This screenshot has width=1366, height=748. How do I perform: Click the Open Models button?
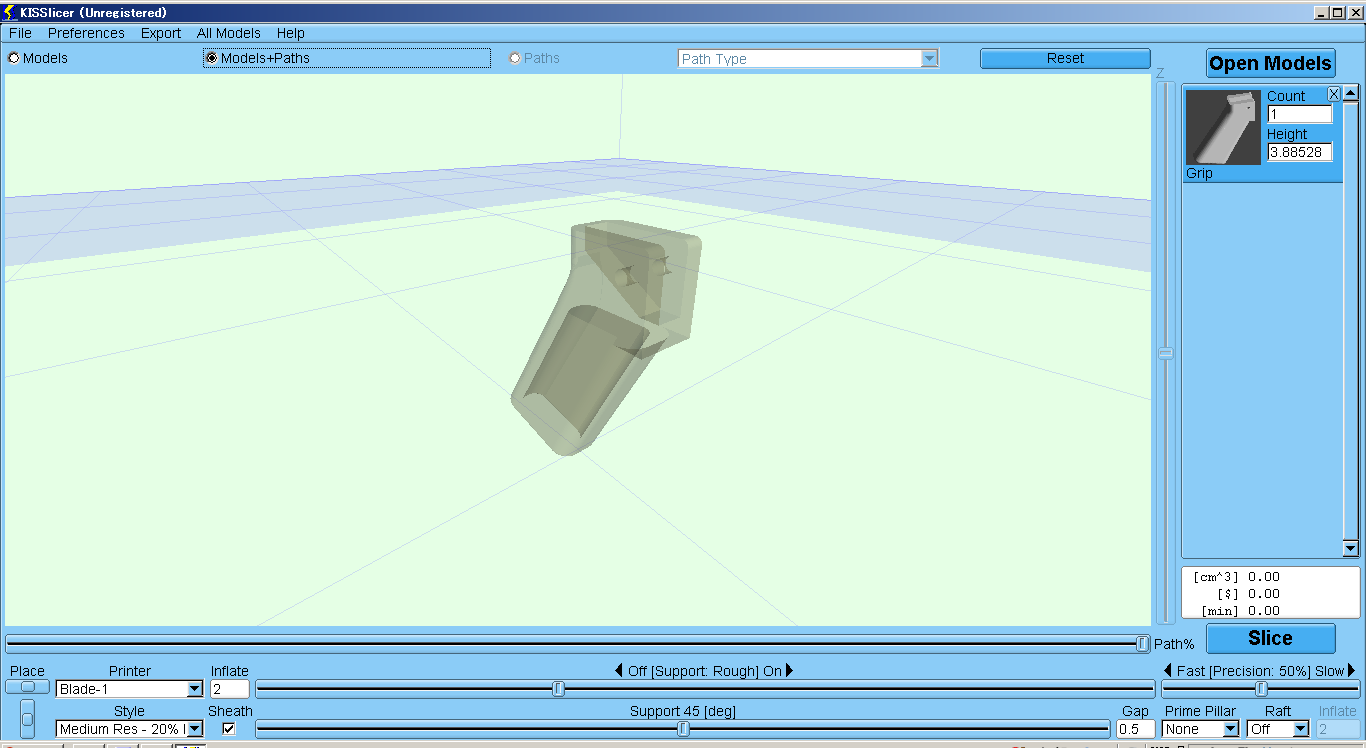coord(1270,63)
